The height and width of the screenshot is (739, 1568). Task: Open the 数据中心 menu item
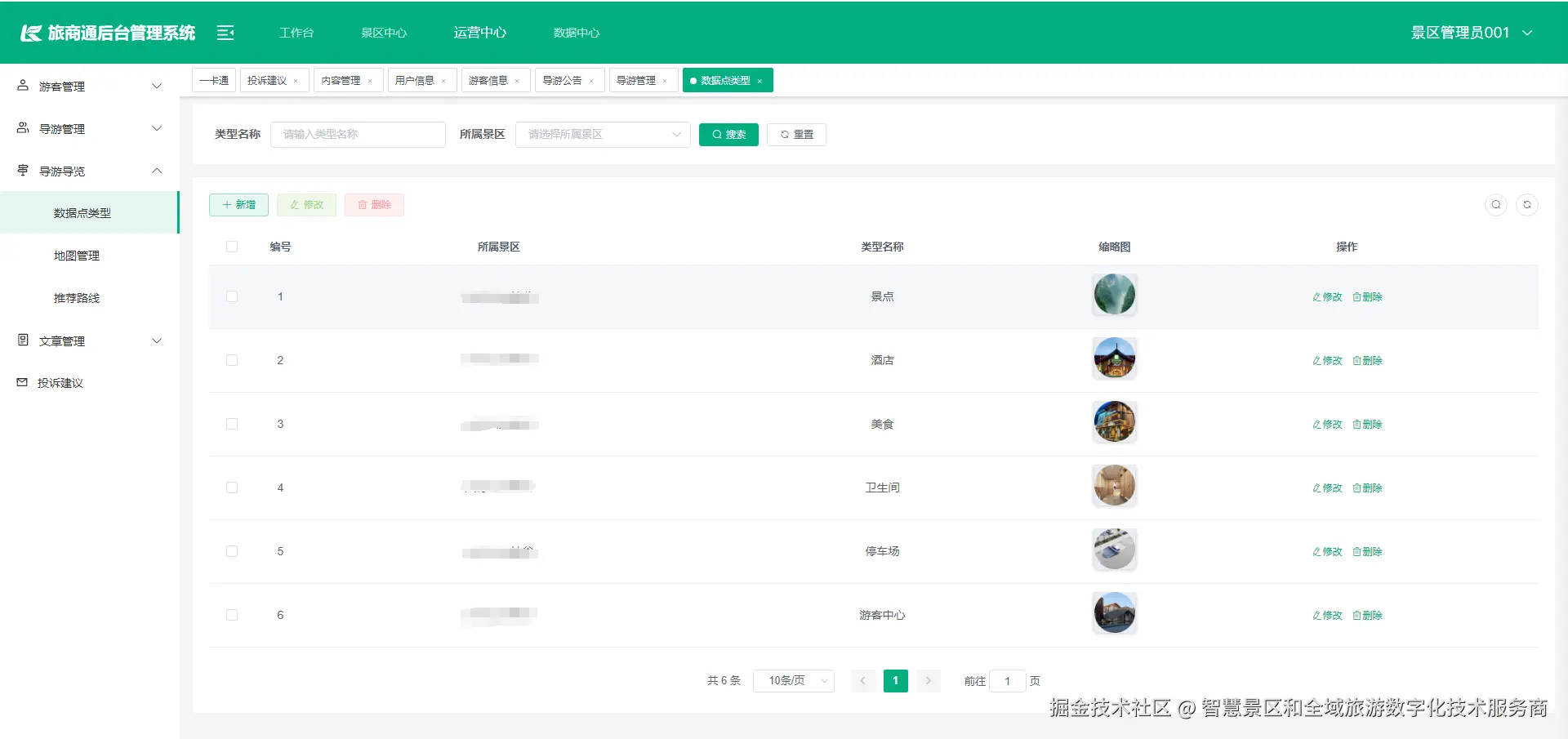click(576, 33)
